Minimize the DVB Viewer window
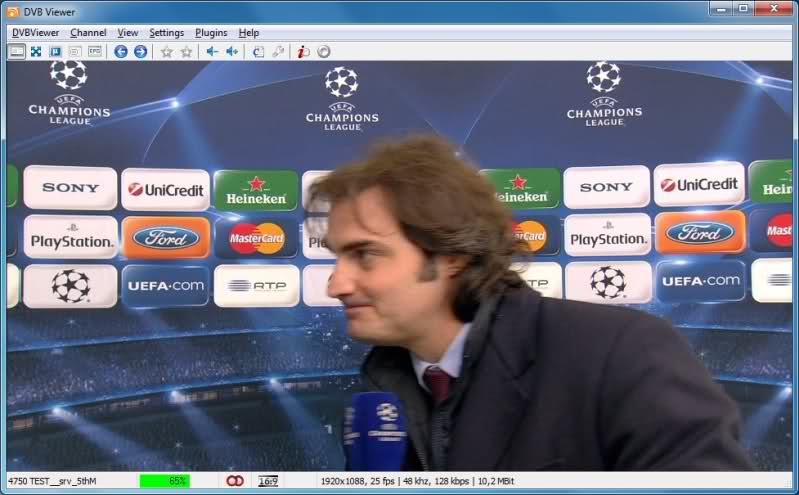This screenshot has width=799, height=495. (x=722, y=8)
